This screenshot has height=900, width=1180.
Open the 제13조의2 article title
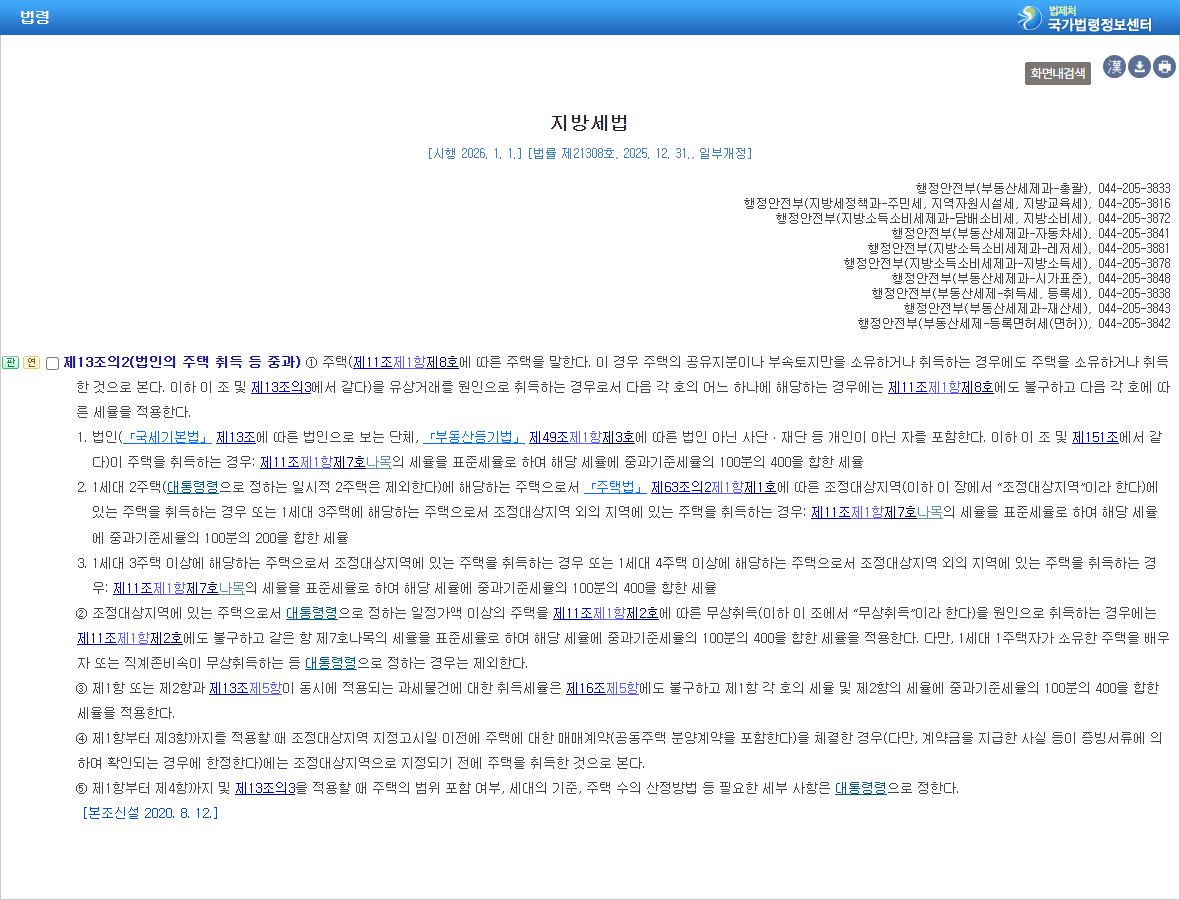tap(182, 362)
